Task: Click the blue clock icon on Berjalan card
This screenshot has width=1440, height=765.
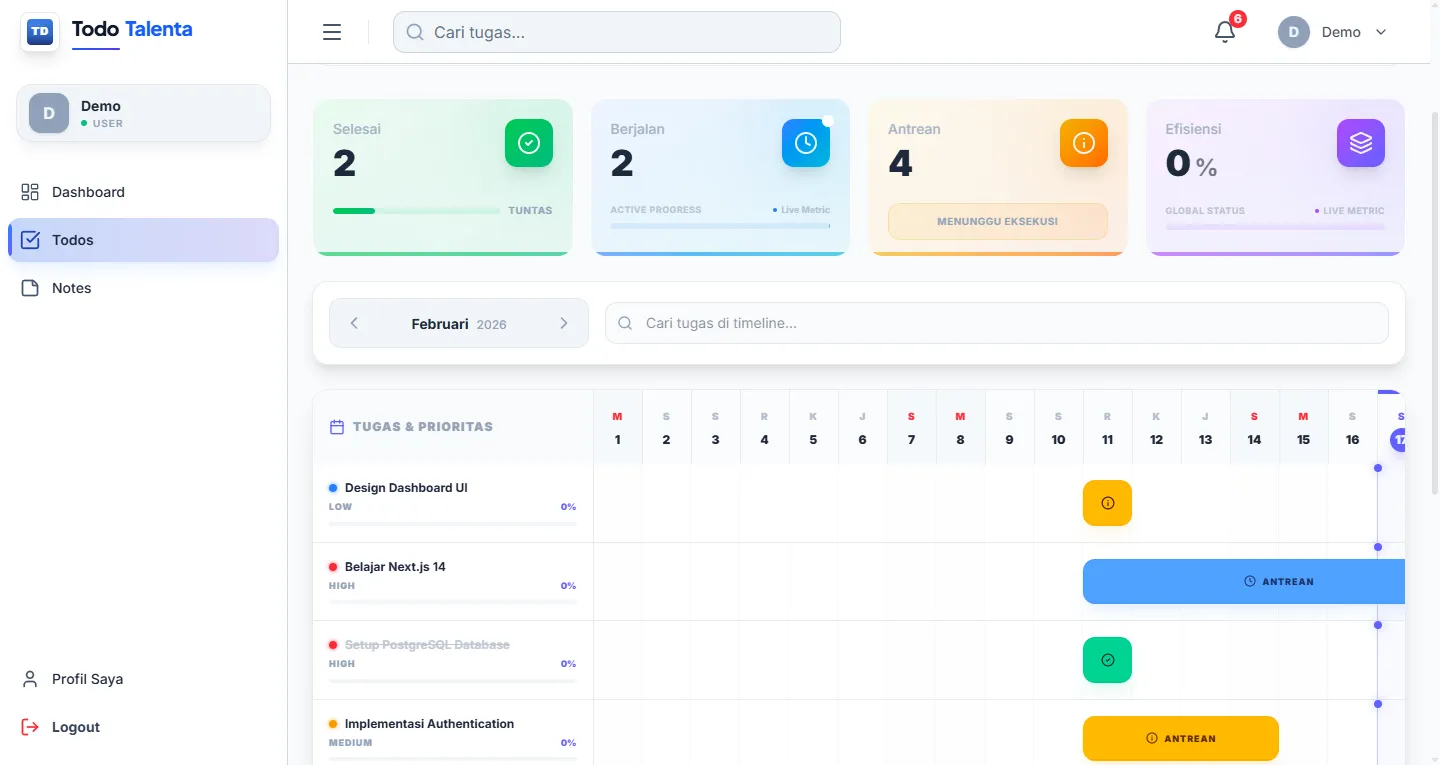Action: [806, 143]
